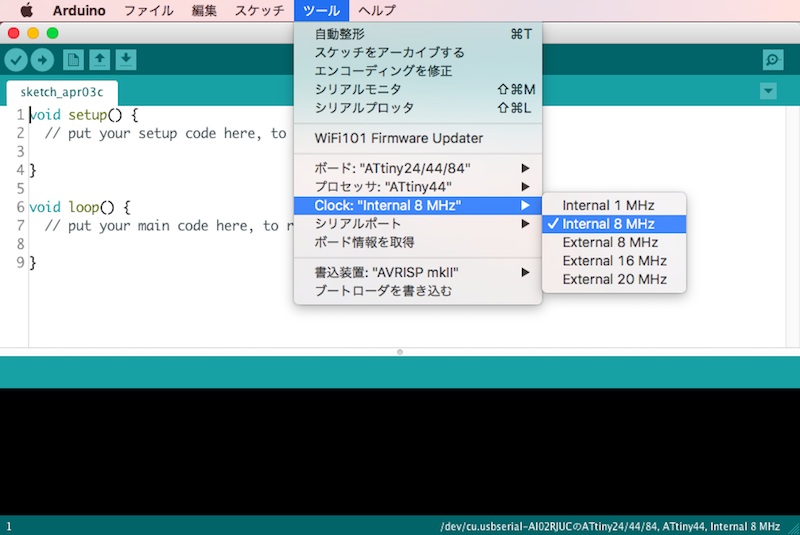
Task: Create a new sketch with the New icon
Action: 73,60
